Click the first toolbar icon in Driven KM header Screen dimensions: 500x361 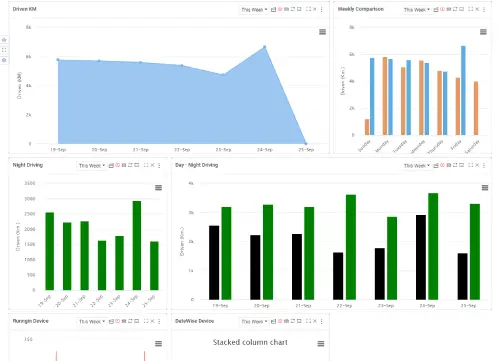coord(273,10)
